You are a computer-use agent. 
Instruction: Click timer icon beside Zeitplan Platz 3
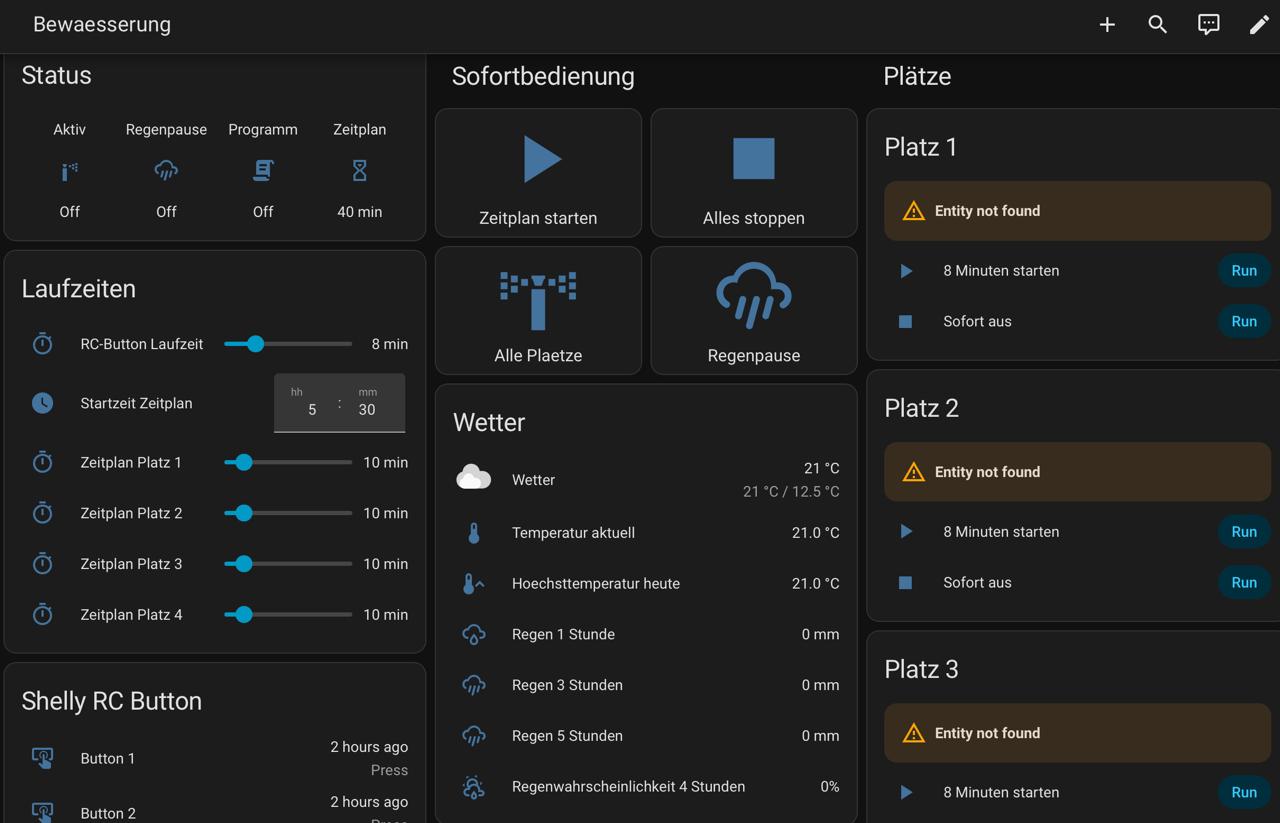[x=42, y=564]
